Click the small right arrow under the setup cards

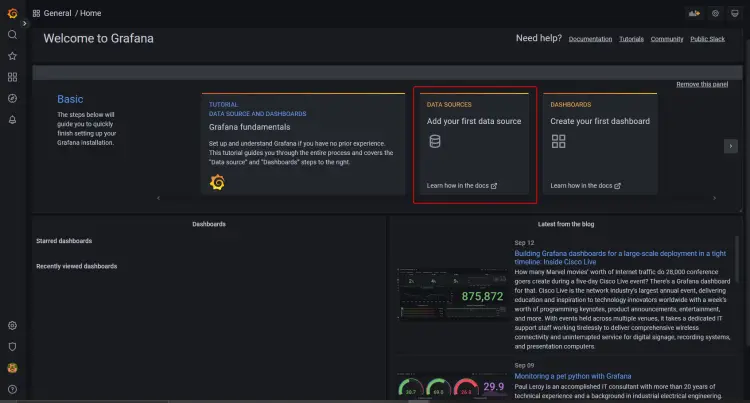(715, 198)
